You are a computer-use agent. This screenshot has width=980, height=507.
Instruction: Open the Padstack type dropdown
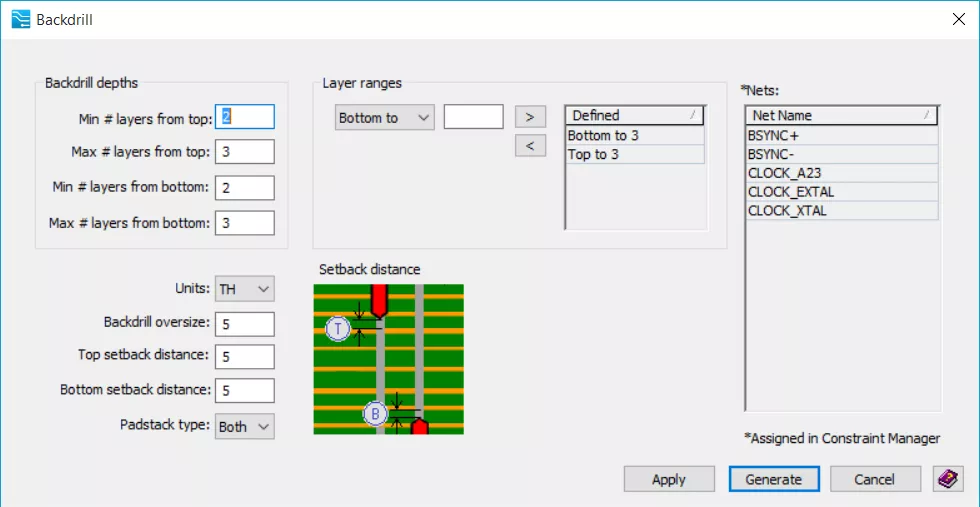click(245, 426)
